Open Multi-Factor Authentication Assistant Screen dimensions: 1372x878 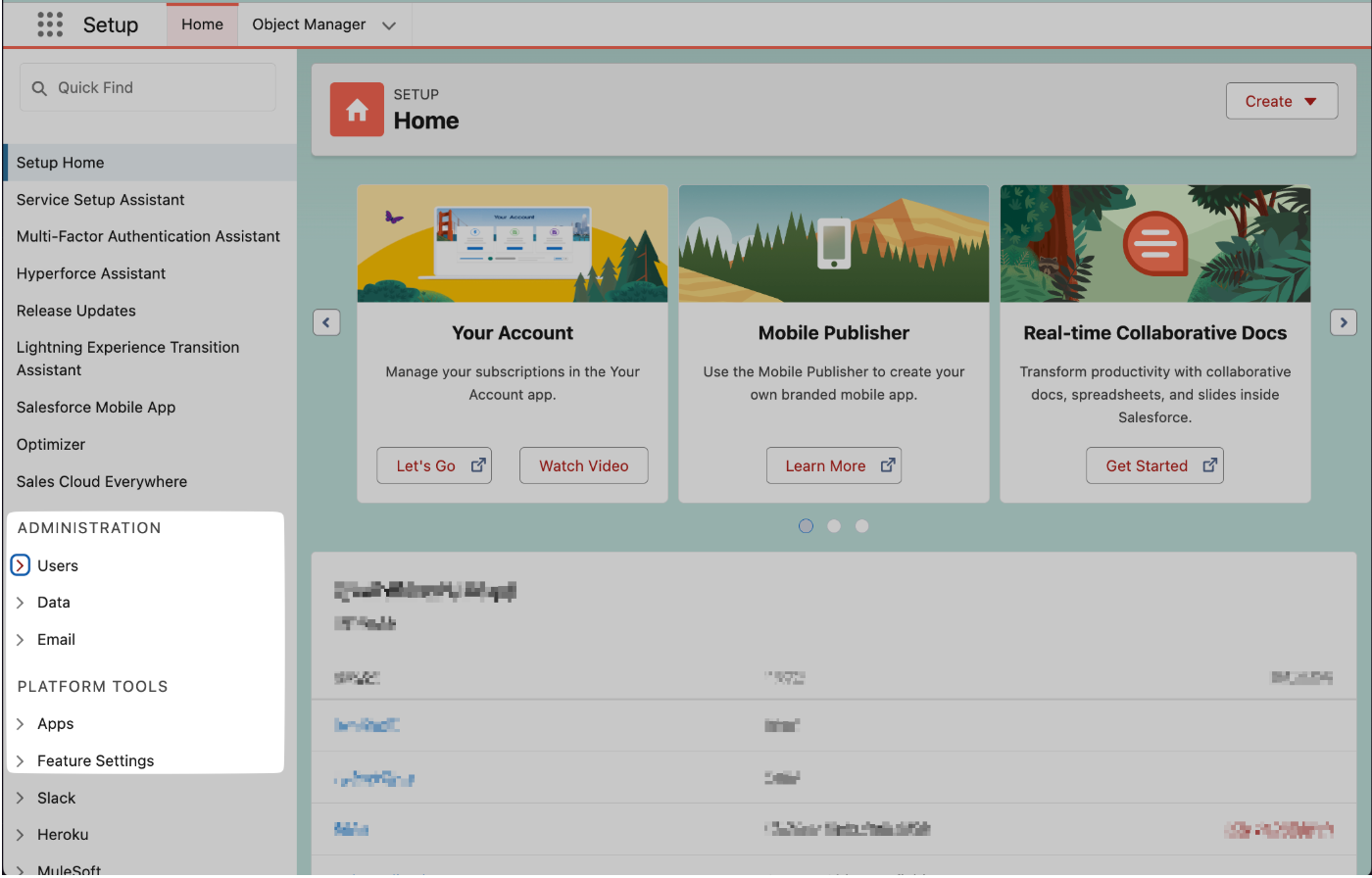pyautogui.click(x=149, y=236)
